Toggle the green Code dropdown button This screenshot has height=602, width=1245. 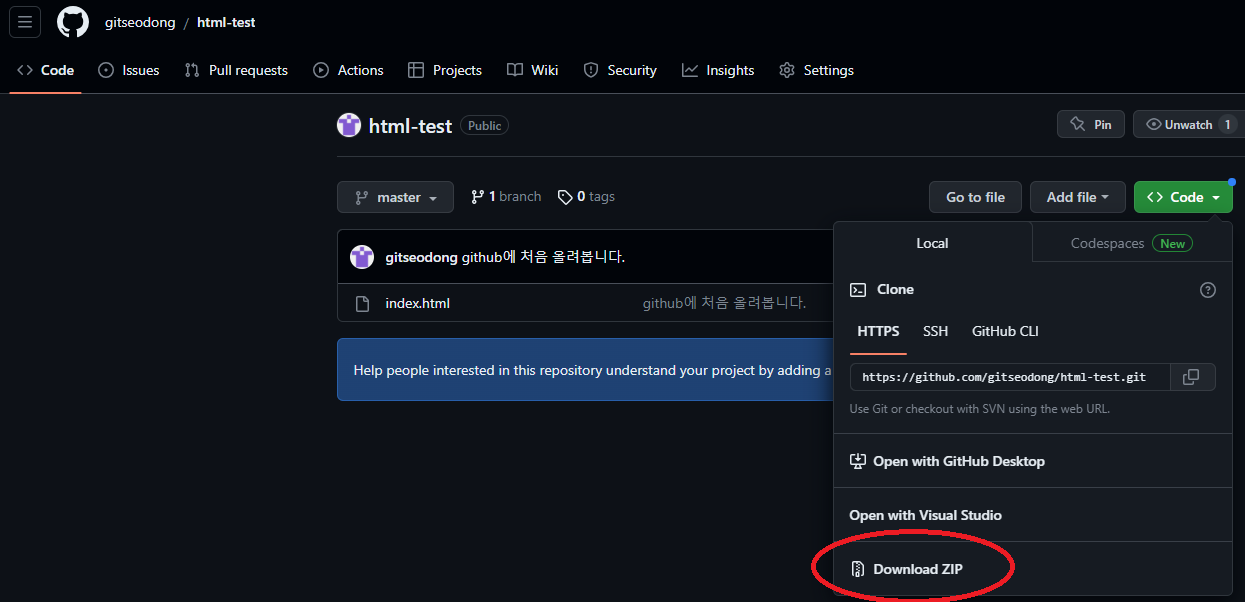1184,197
